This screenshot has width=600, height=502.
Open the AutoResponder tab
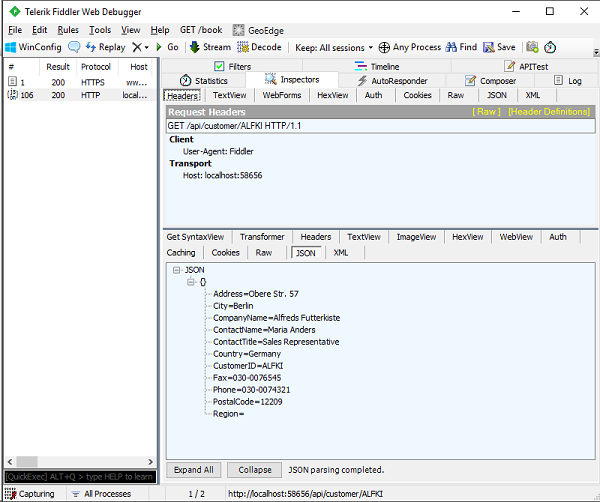click(x=393, y=81)
